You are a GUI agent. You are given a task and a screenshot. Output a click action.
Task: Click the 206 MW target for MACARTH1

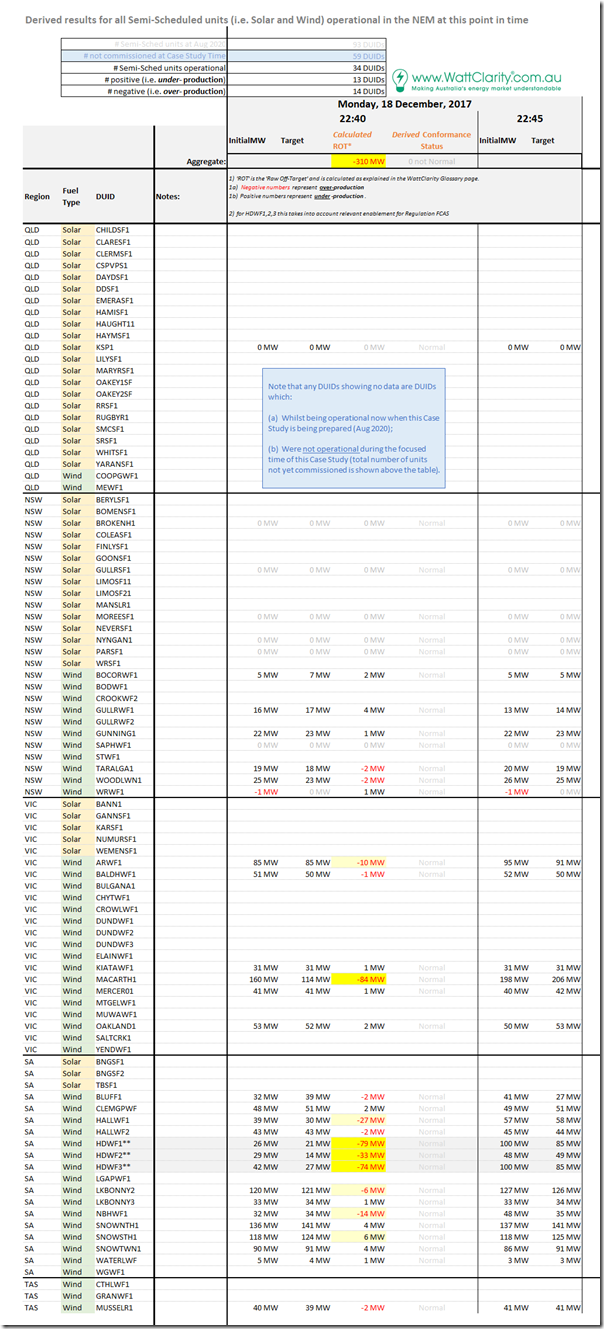coord(564,979)
